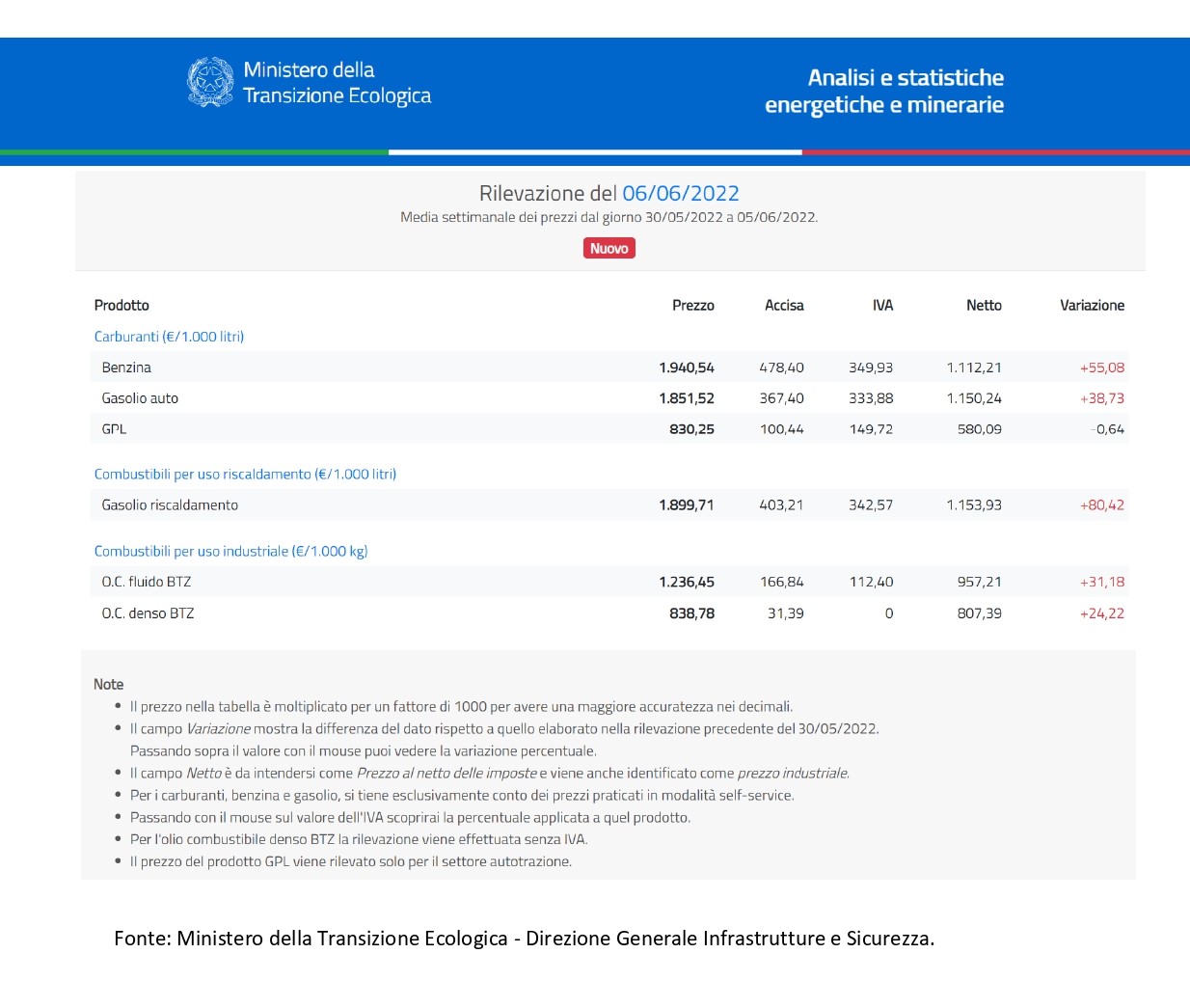Image resolution: width=1190 pixels, height=1008 pixels.
Task: Select the Prezzo column header
Action: tap(693, 305)
